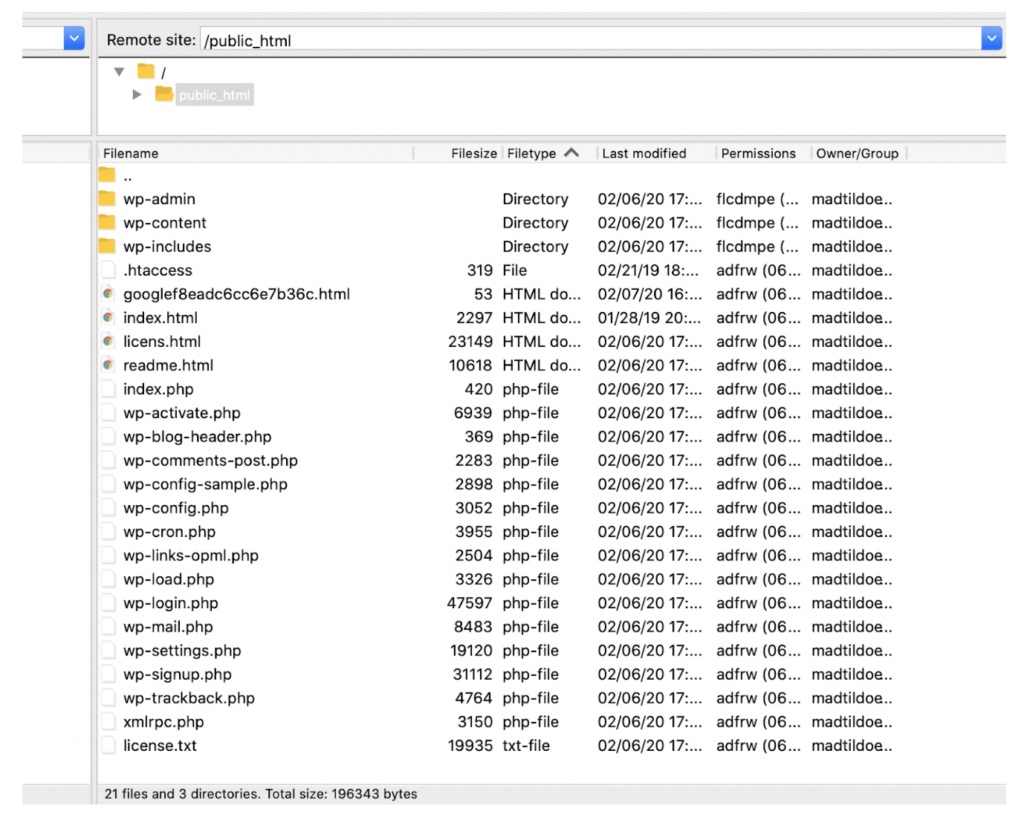
Task: Click the txt-file filetype cell
Action: pos(526,745)
